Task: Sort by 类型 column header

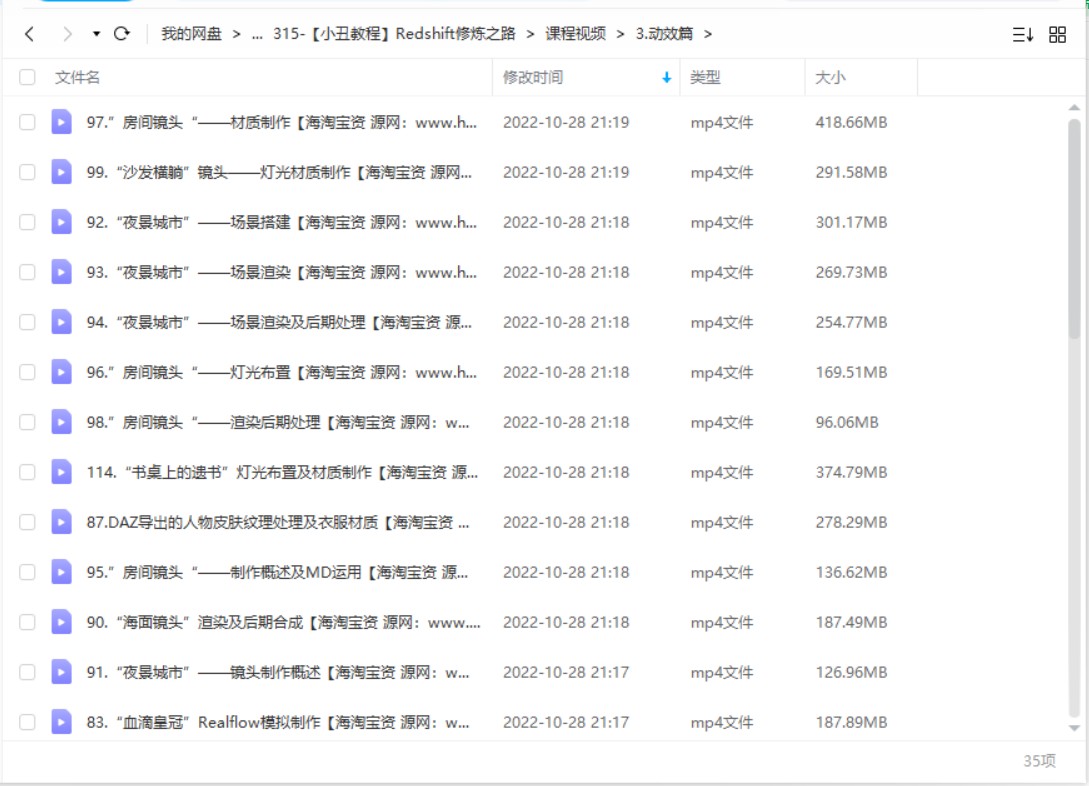Action: pos(705,77)
